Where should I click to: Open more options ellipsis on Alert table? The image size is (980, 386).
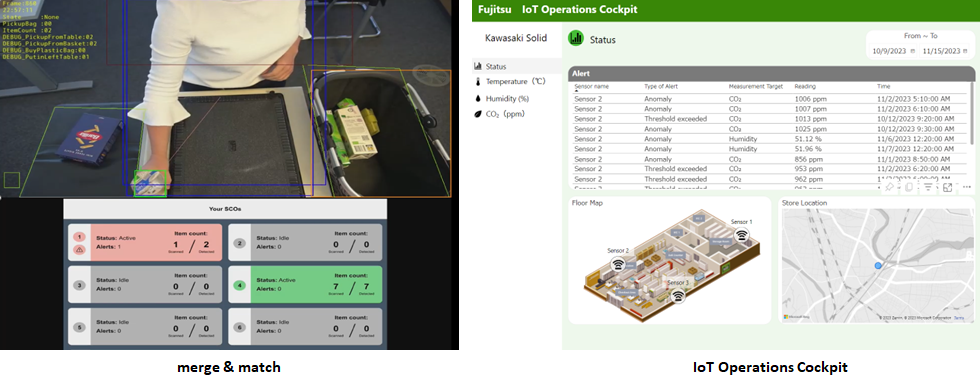(x=966, y=187)
